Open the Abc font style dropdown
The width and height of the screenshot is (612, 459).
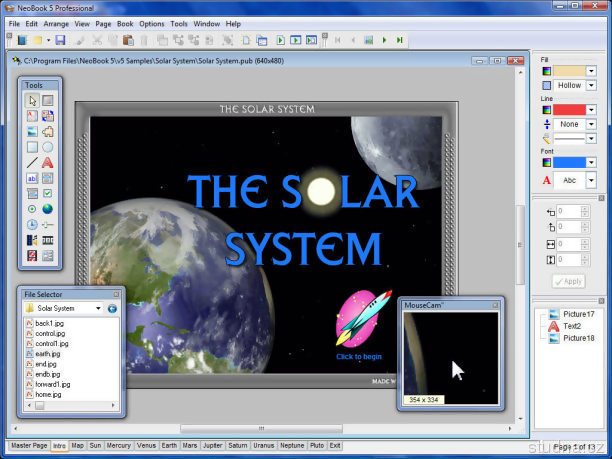coord(591,180)
